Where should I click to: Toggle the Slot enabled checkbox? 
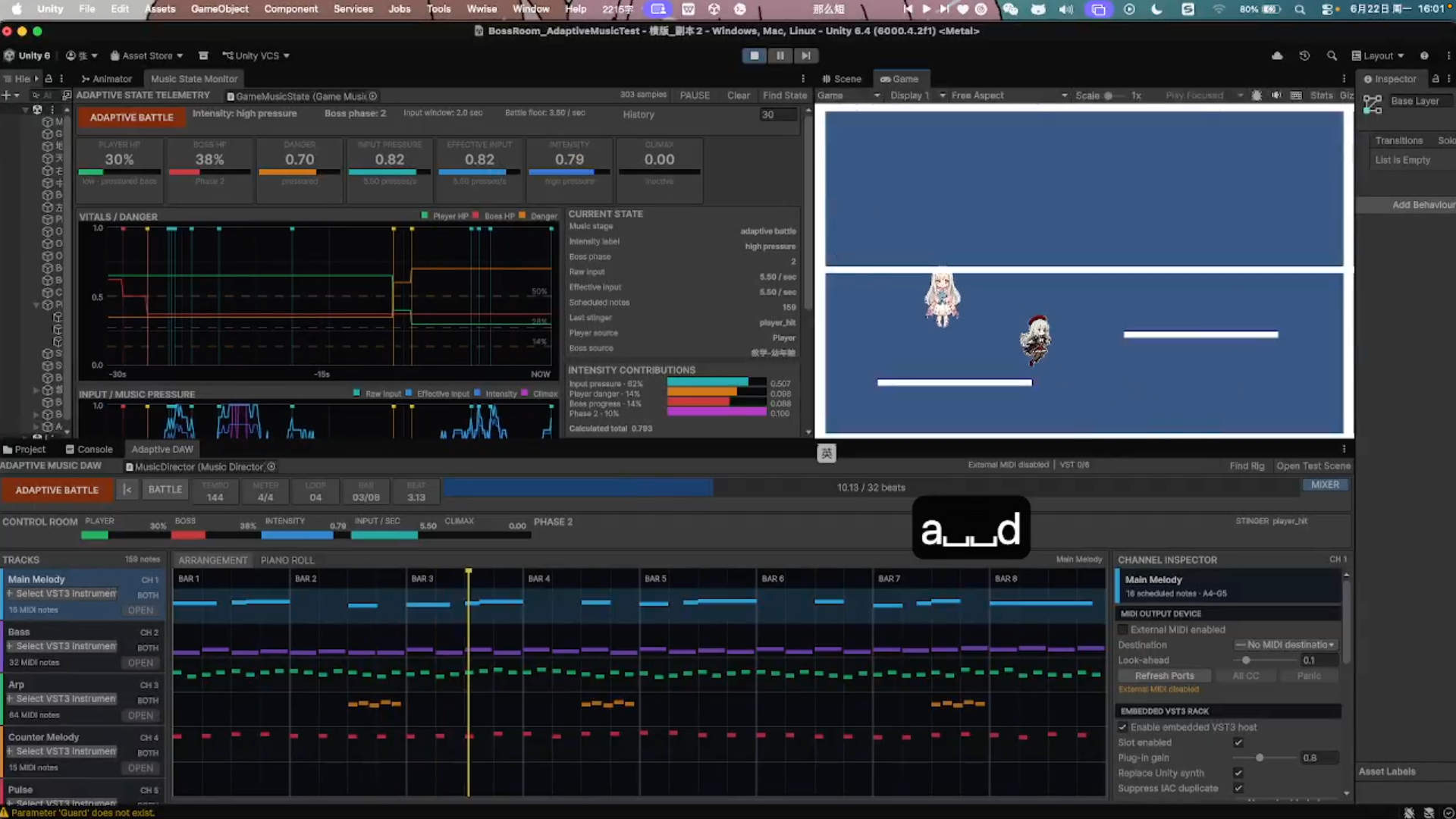[x=1238, y=742]
